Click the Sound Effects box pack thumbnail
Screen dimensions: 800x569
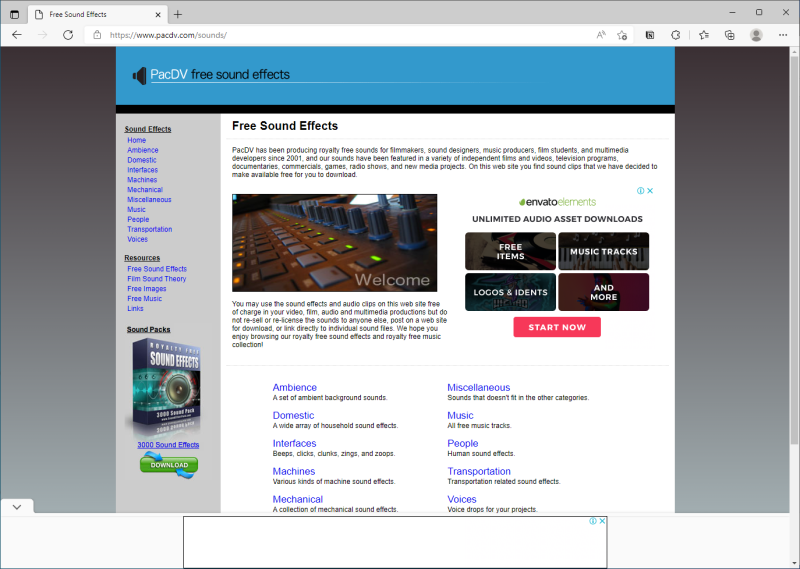(166, 388)
